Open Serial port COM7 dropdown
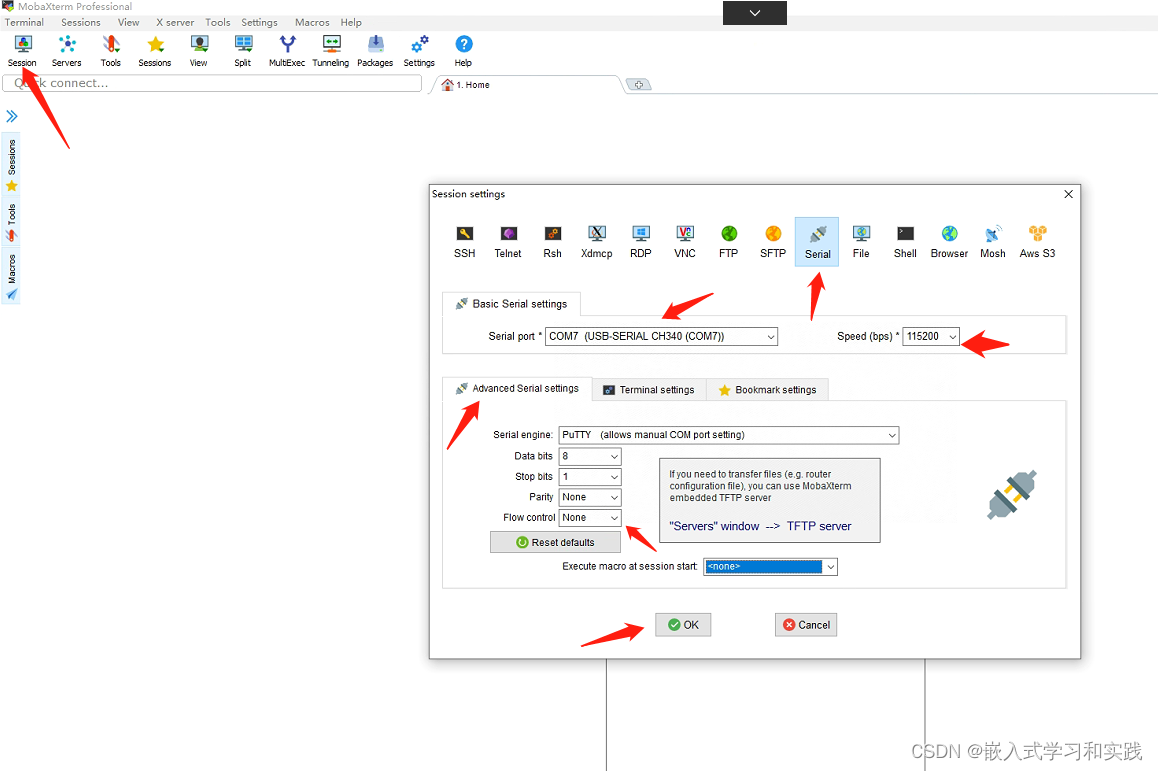The width and height of the screenshot is (1158, 771). pyautogui.click(x=661, y=336)
